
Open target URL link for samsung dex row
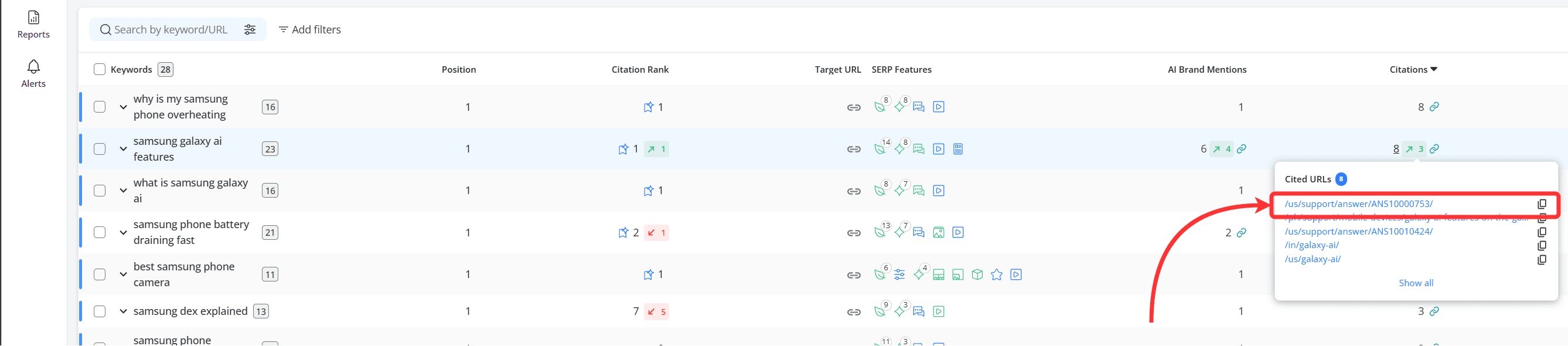click(x=853, y=313)
